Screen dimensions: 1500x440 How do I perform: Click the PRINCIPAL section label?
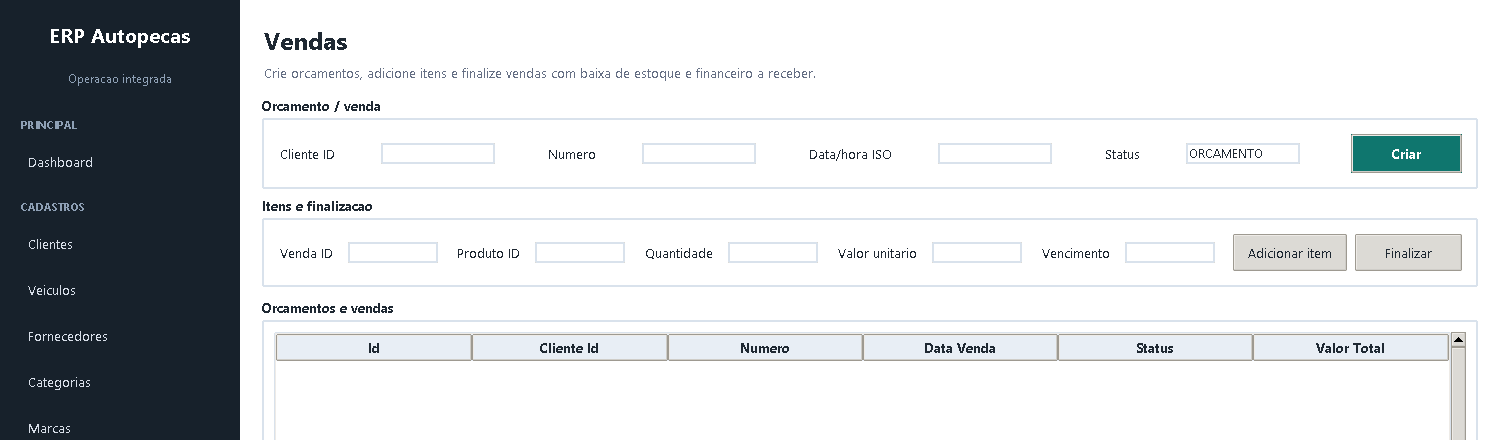(49, 125)
